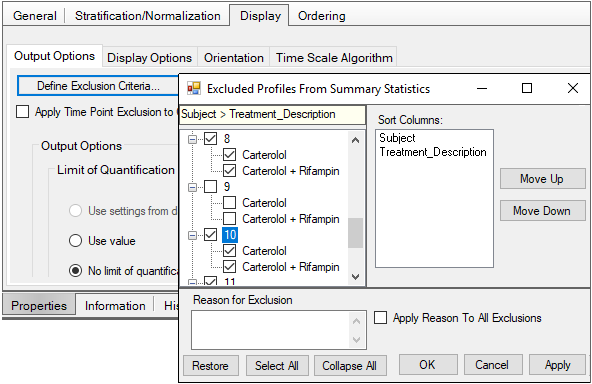Screen dimensions: 592x384
Task: Click the Excluded Profiles dialog title icon
Action: coord(194,88)
